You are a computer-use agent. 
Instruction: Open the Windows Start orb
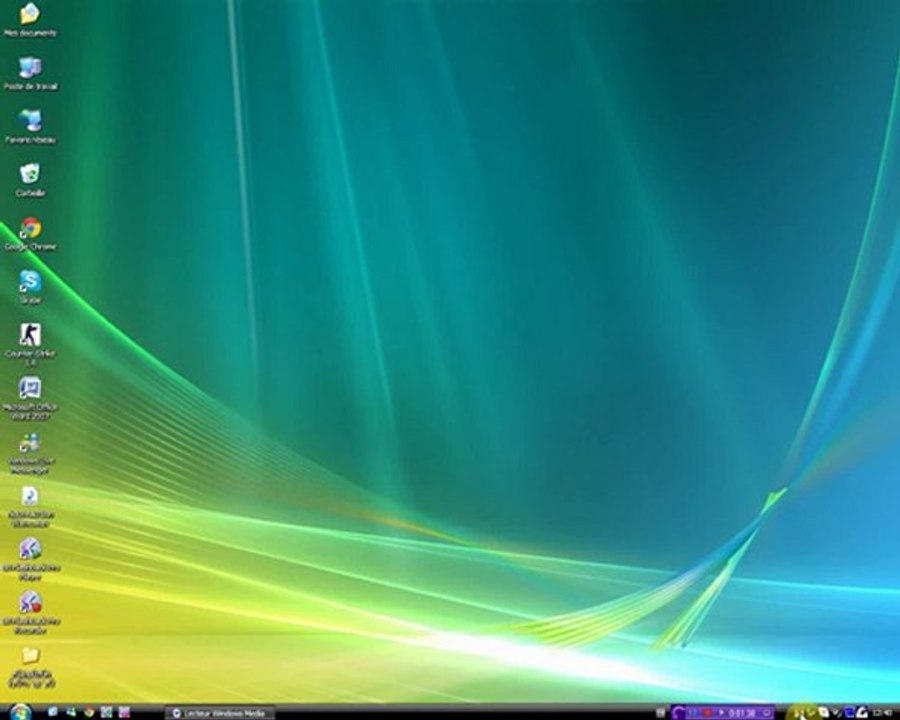21,712
